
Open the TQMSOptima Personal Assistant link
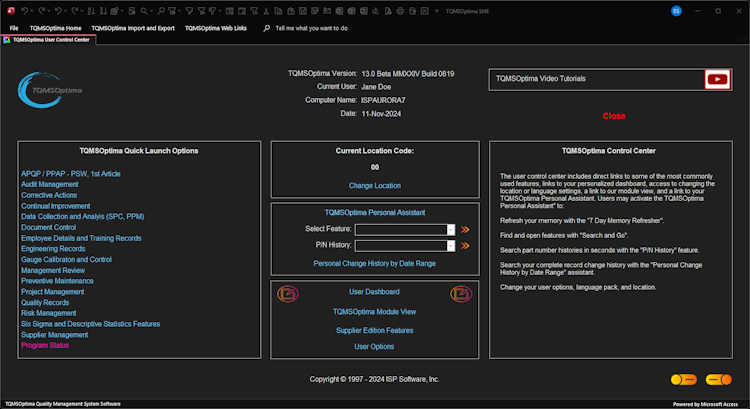375,213
